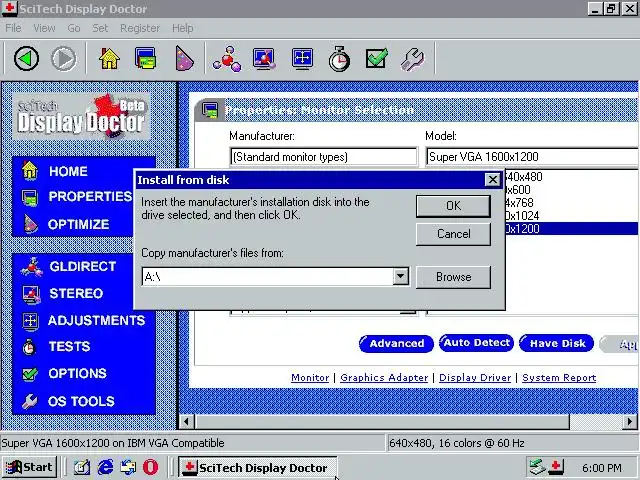Viewport: 640px width, 480px height.
Task: Open GLDIRECT in the sidebar
Action: coord(82,267)
